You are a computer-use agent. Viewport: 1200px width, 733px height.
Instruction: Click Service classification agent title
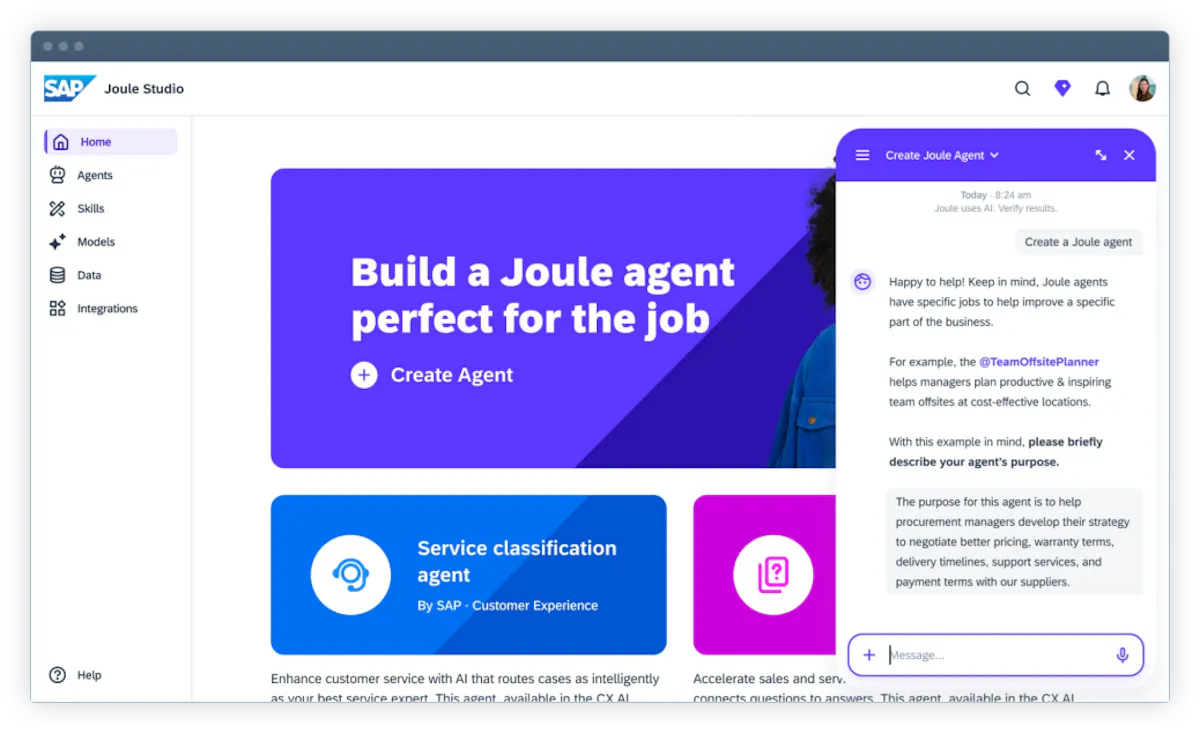517,561
